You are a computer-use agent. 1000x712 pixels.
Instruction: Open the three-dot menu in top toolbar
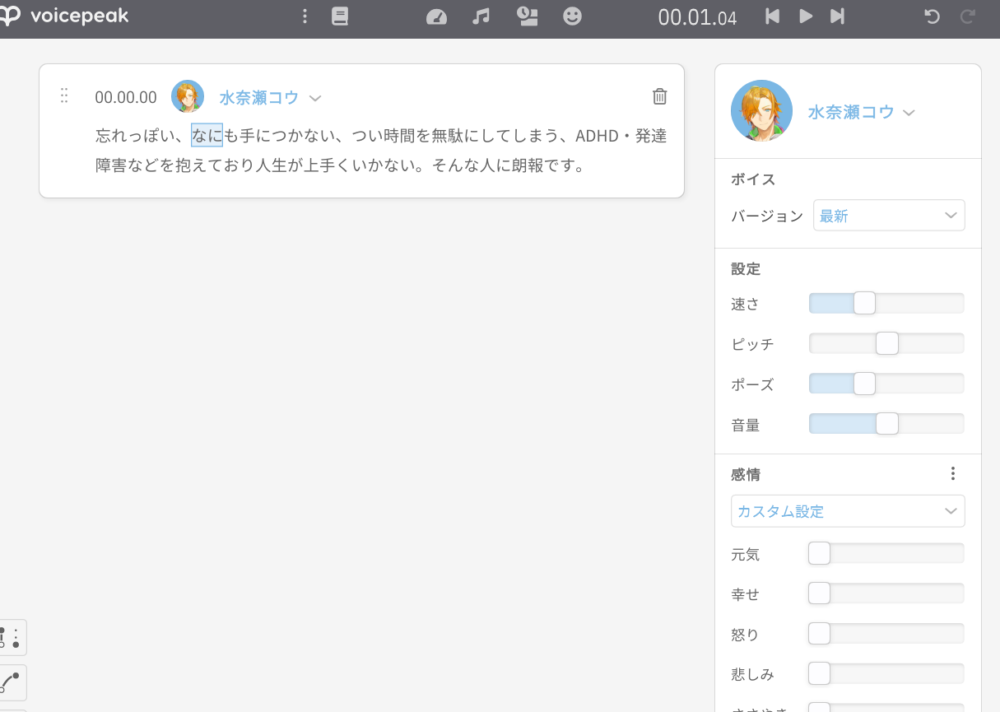(305, 17)
